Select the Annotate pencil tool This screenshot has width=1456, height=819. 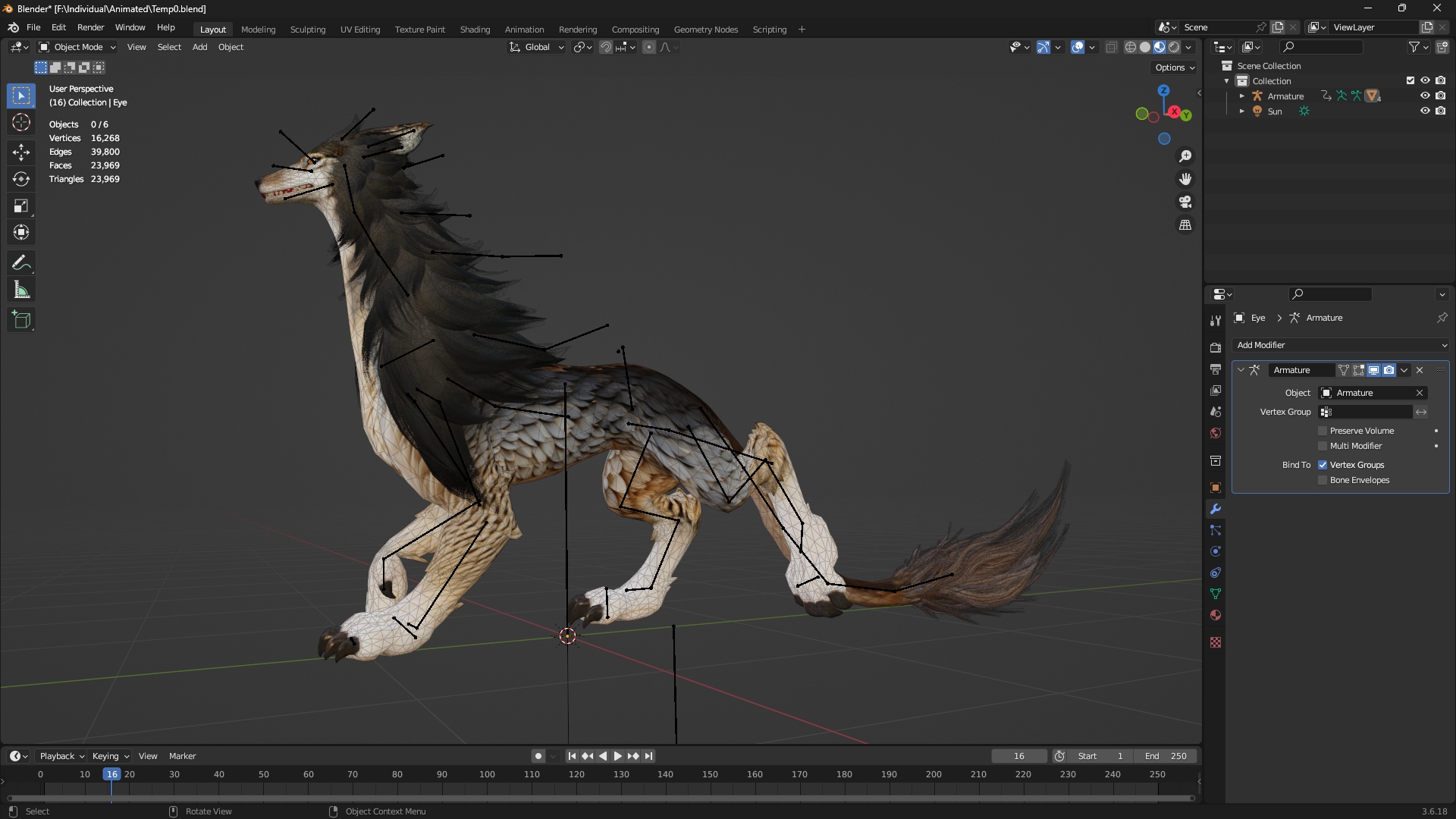pyautogui.click(x=21, y=263)
